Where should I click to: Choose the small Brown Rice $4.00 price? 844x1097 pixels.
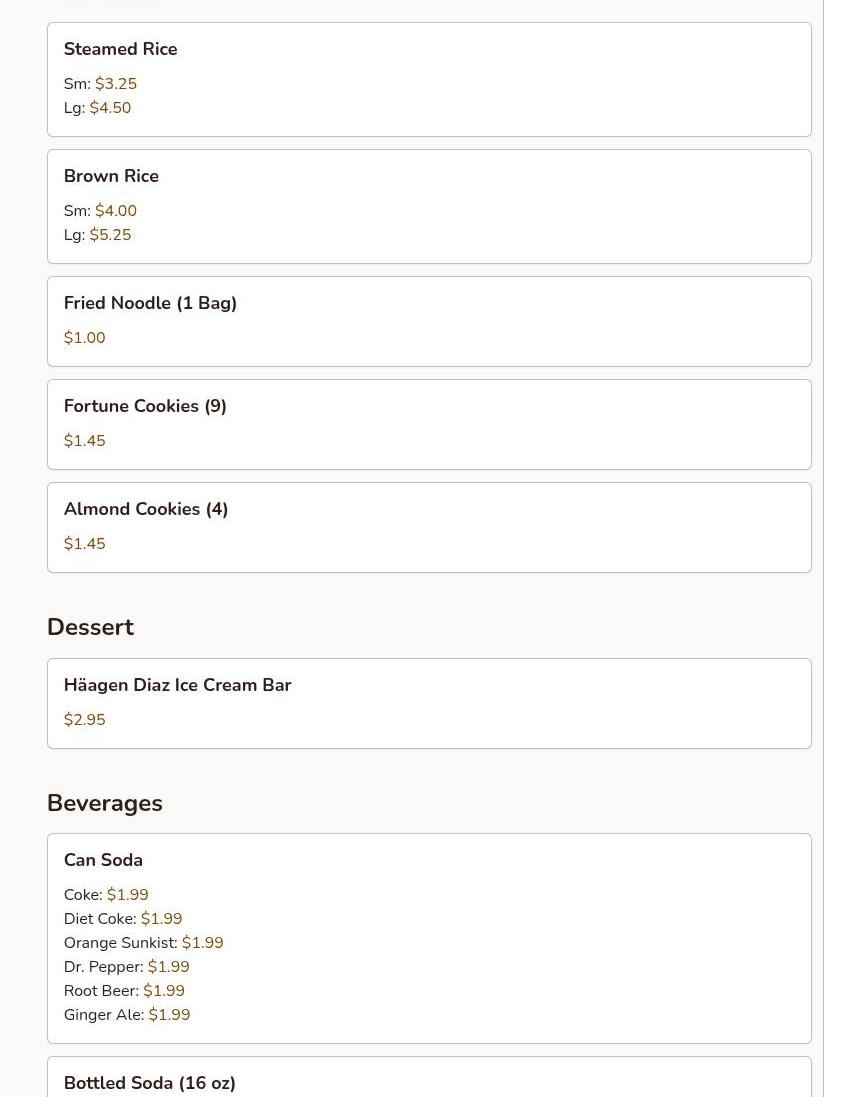[x=116, y=211]
